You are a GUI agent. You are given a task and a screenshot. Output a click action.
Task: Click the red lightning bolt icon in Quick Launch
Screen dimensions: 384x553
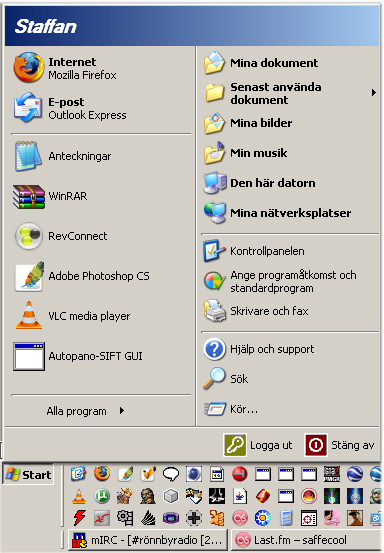point(79,518)
